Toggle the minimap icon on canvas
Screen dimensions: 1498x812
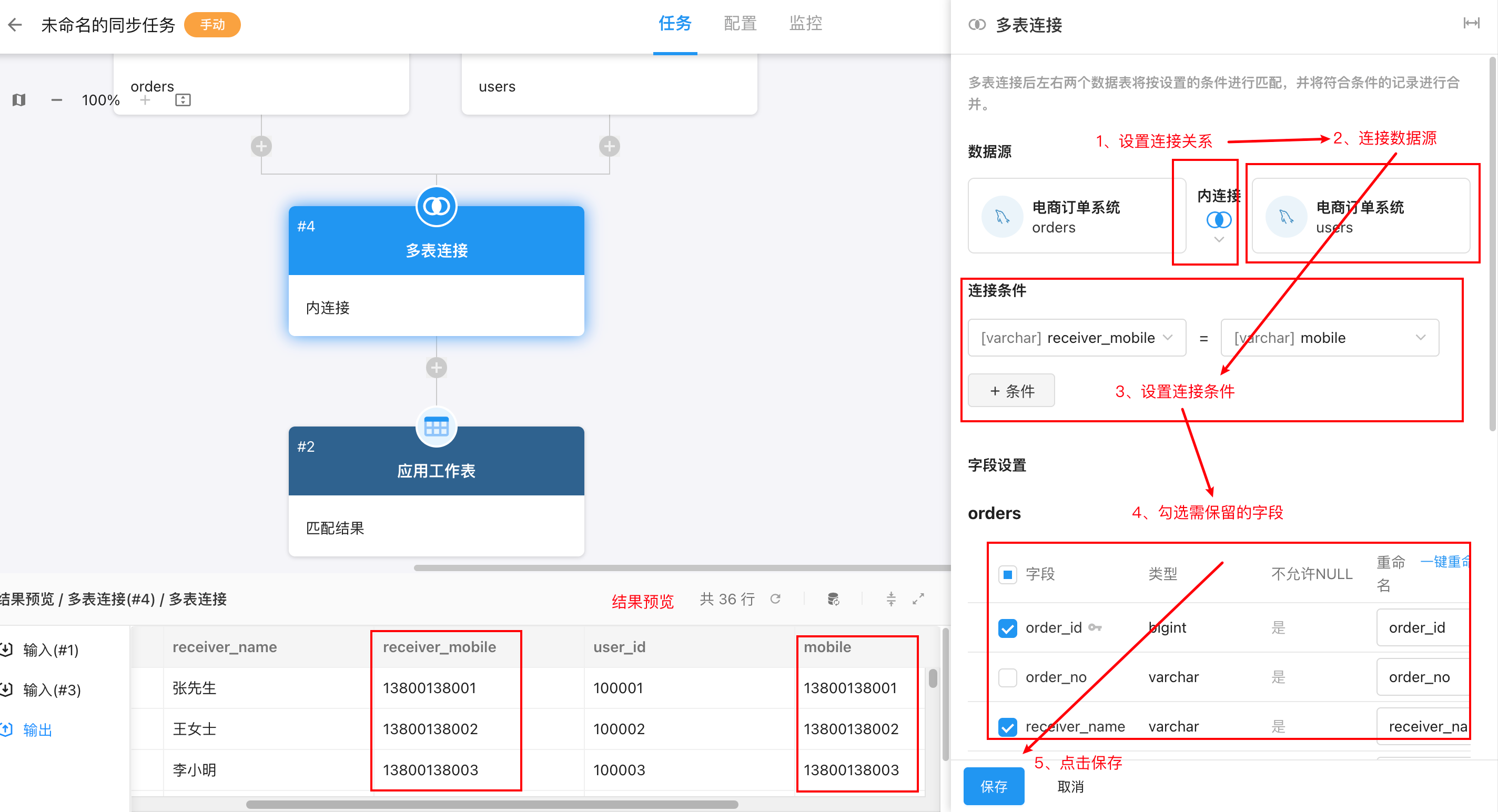pyautogui.click(x=18, y=100)
